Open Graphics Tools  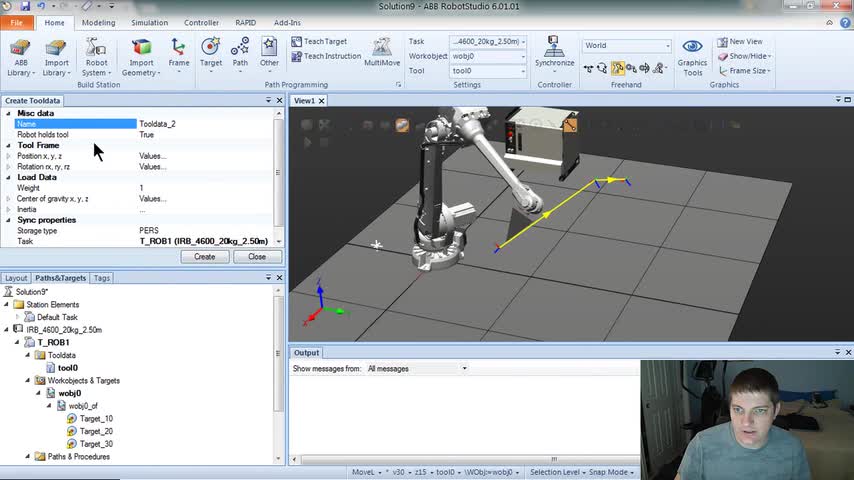692,57
